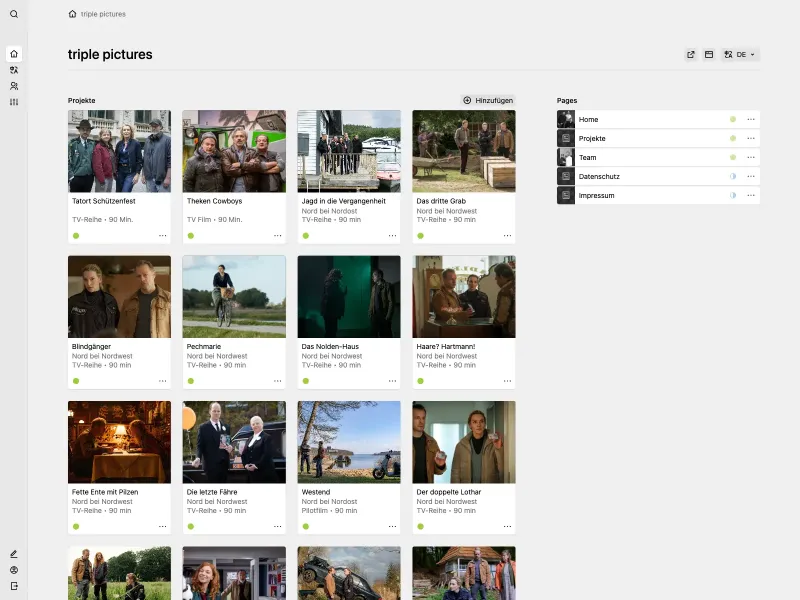Click the logout icon at sidebar bottom
This screenshot has width=800, height=600.
(x=14, y=586)
